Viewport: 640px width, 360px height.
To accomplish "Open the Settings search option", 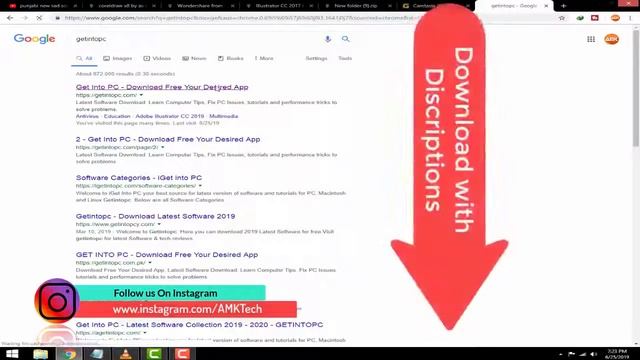I will coord(316,58).
